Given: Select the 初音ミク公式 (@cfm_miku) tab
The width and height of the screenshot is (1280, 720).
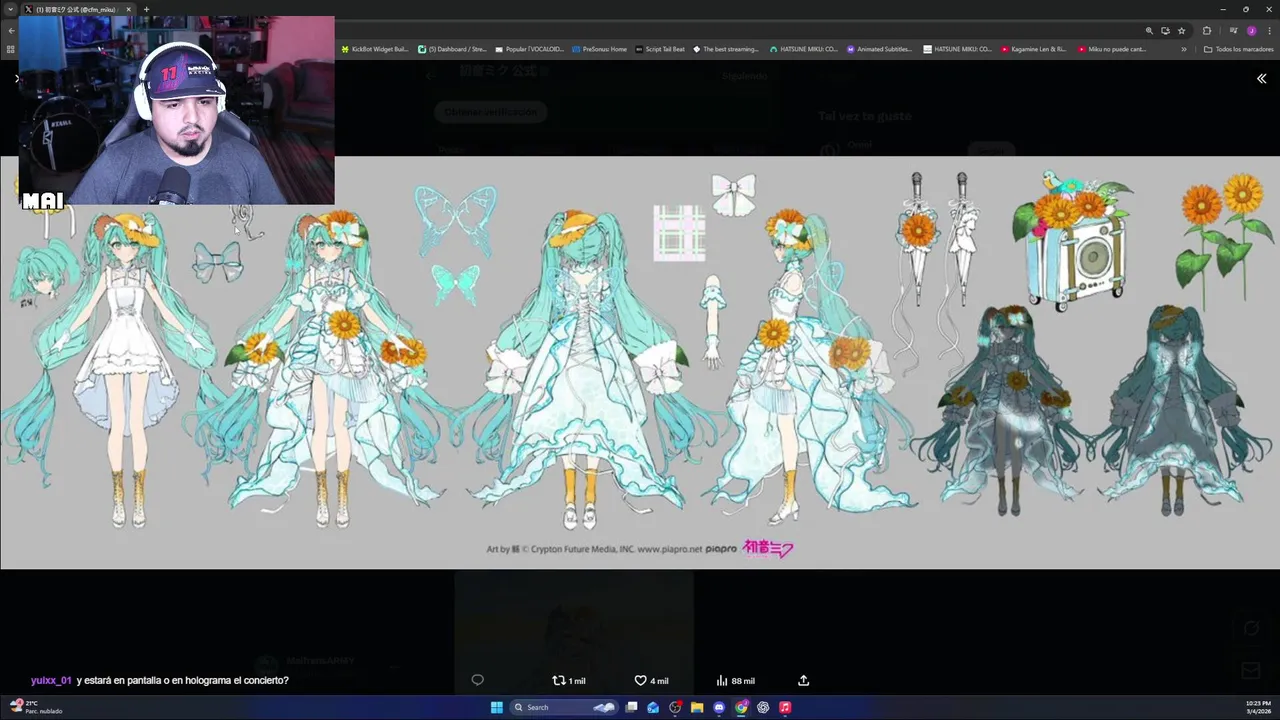Looking at the screenshot, I should pyautogui.click(x=77, y=9).
